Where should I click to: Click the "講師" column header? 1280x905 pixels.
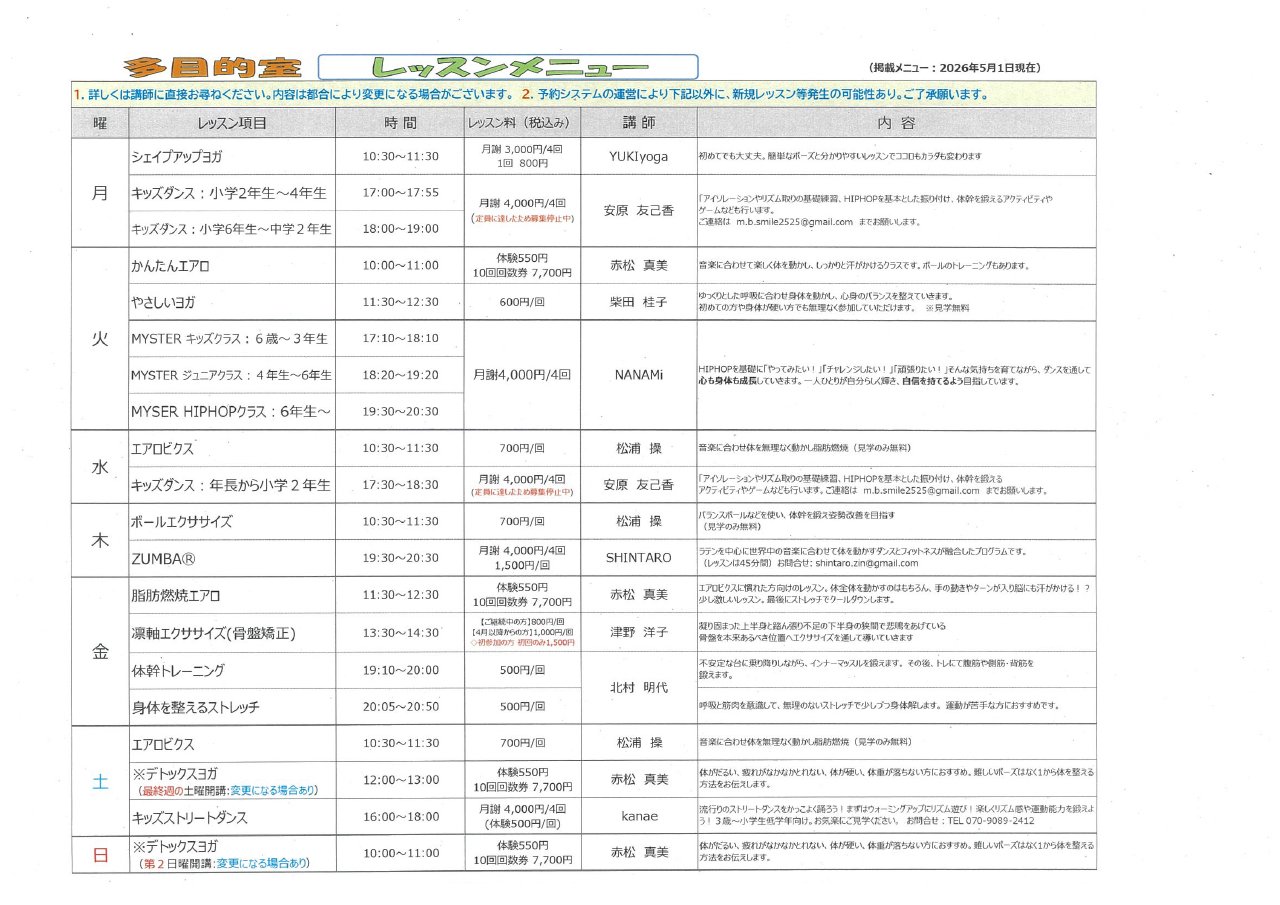[639, 123]
